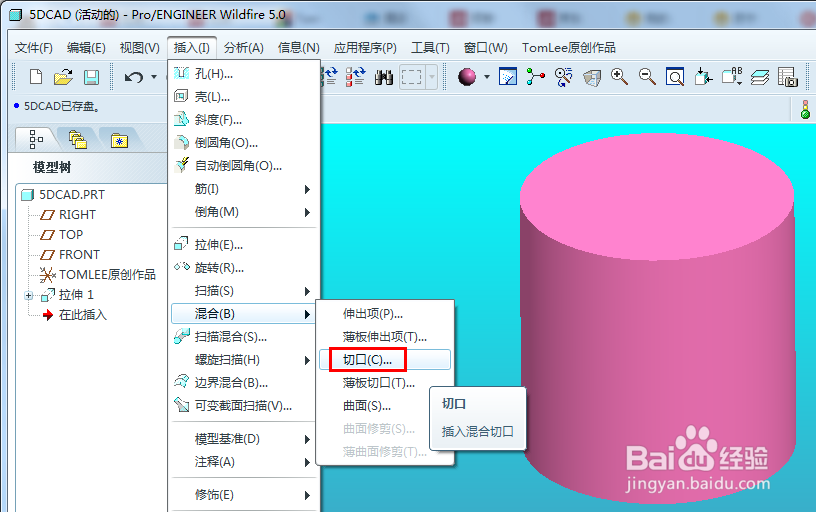Switch to the Folder browser tab
The image size is (816, 512).
[x=78, y=139]
